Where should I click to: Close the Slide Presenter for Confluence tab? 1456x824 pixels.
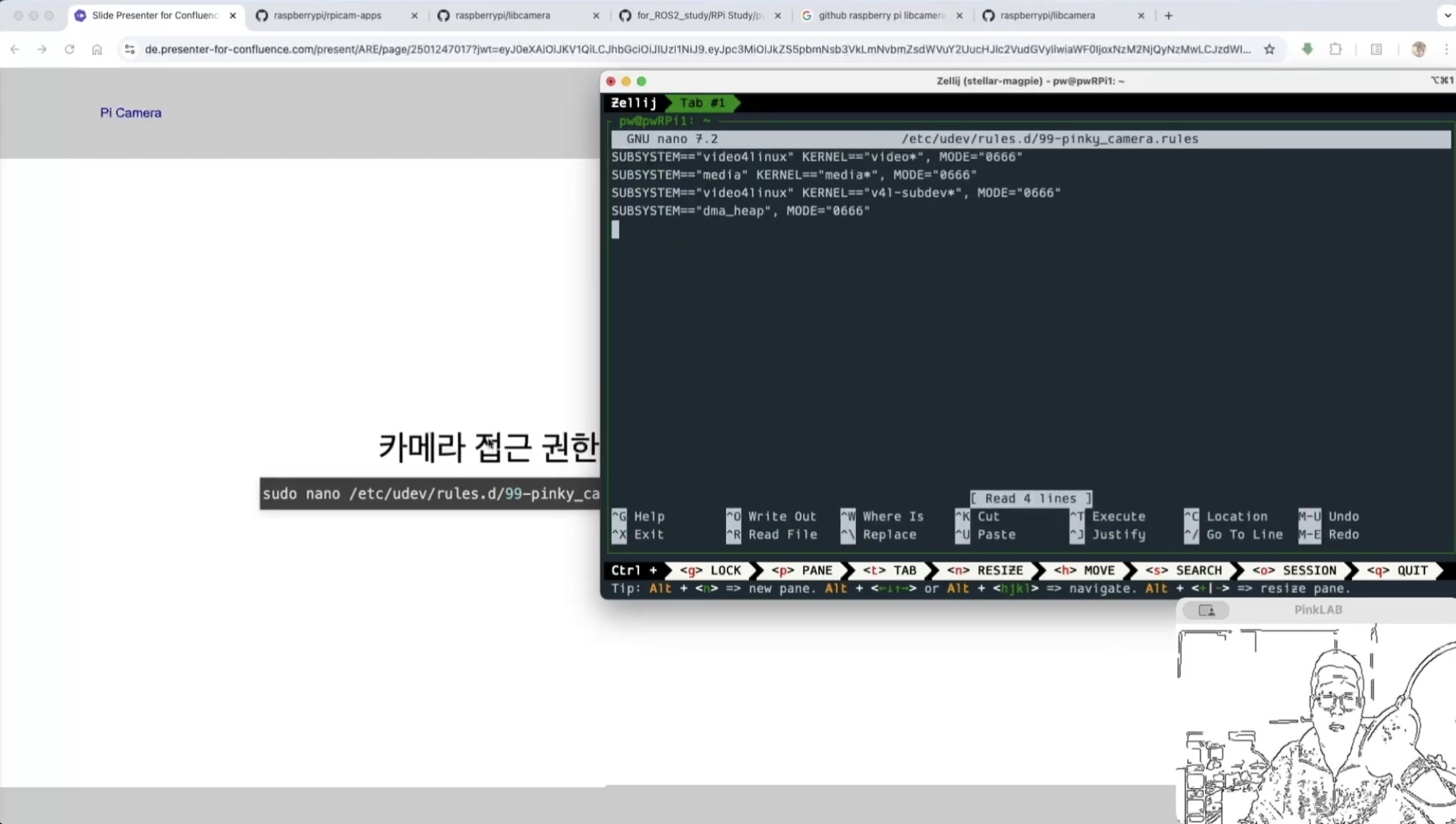click(x=233, y=15)
